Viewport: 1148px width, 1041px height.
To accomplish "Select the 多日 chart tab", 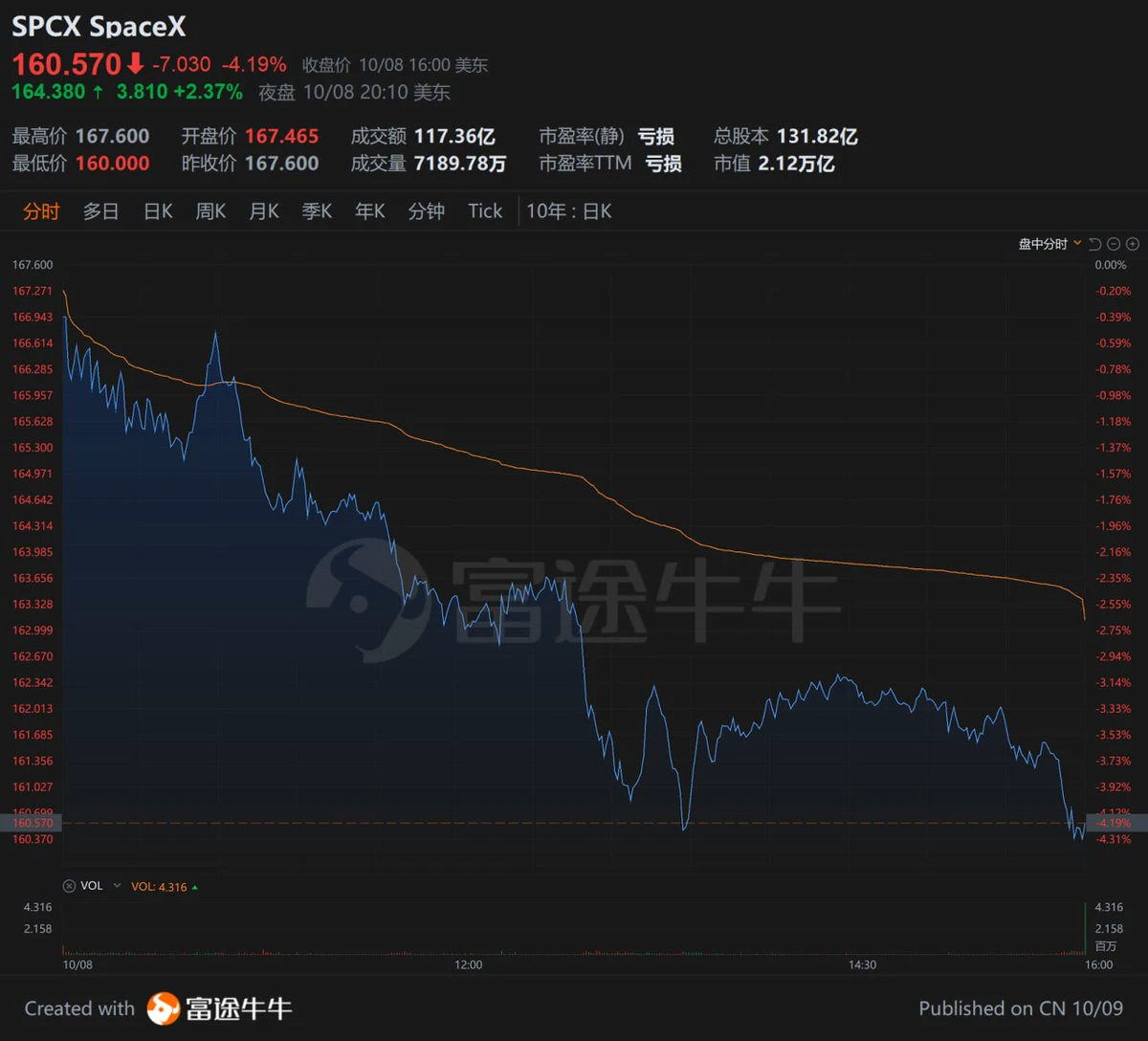I will coord(100,211).
